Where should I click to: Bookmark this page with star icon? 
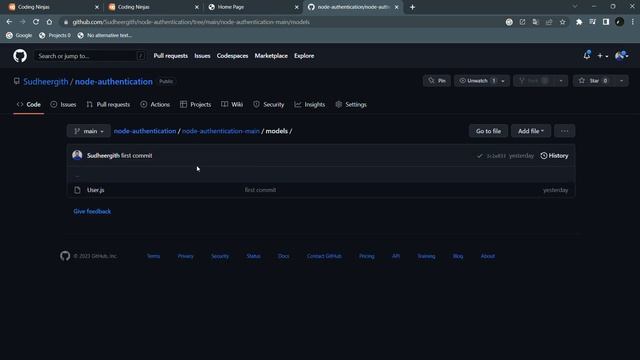563,22
